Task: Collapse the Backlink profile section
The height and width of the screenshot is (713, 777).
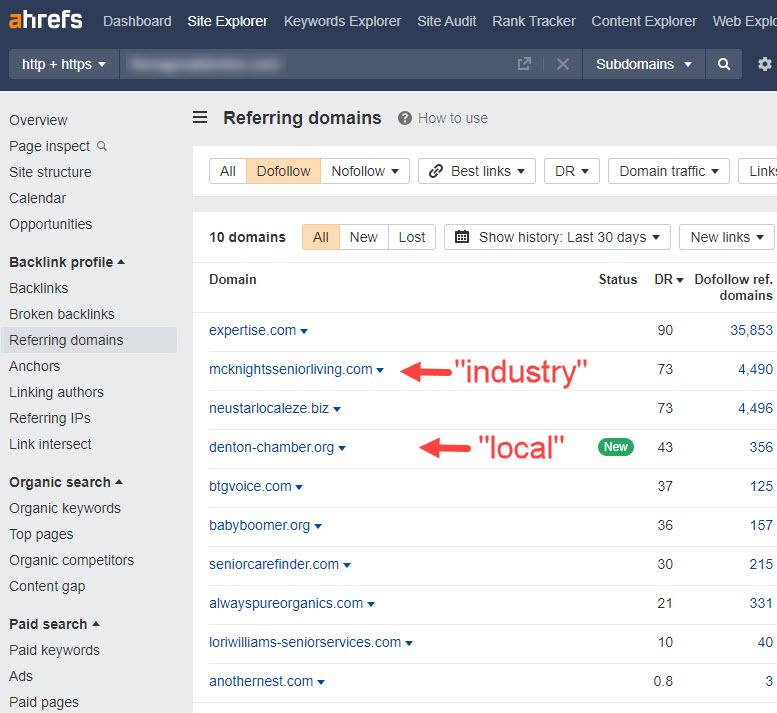Action: (x=67, y=262)
